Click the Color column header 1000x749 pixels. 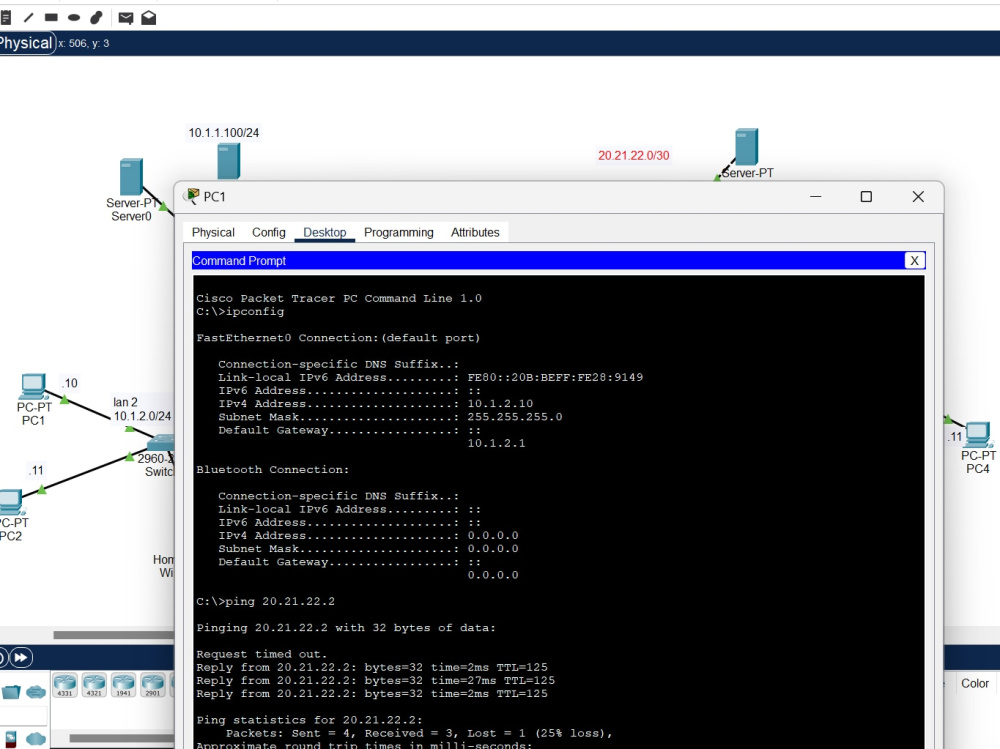coord(974,684)
